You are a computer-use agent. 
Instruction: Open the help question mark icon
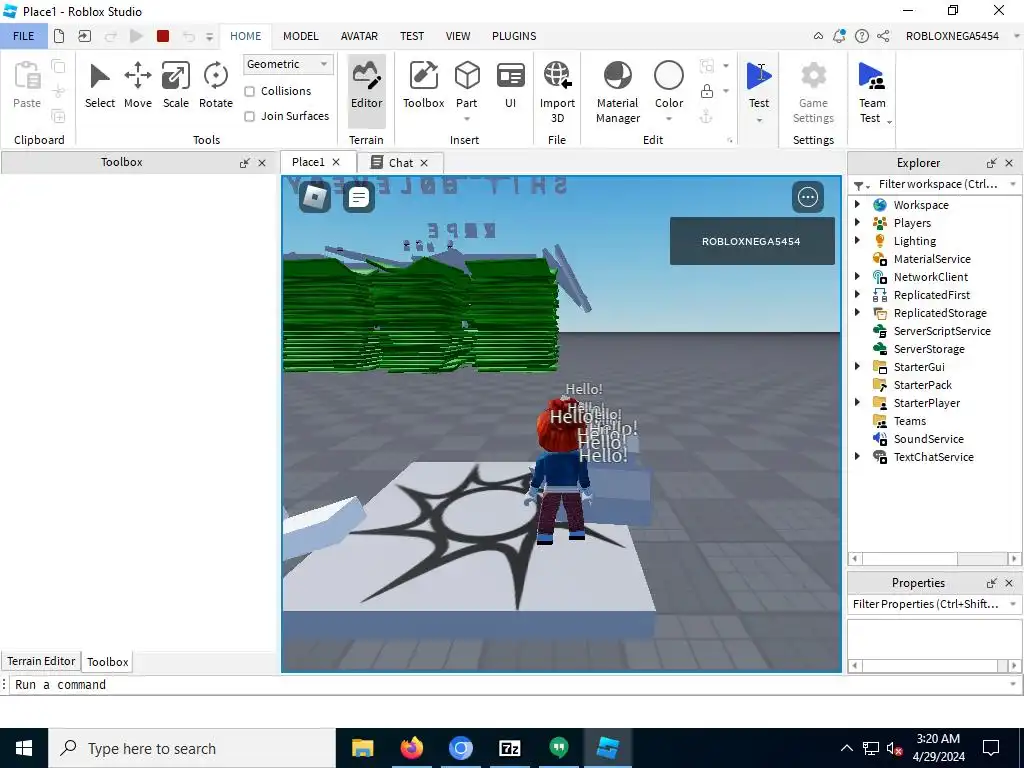click(x=861, y=36)
